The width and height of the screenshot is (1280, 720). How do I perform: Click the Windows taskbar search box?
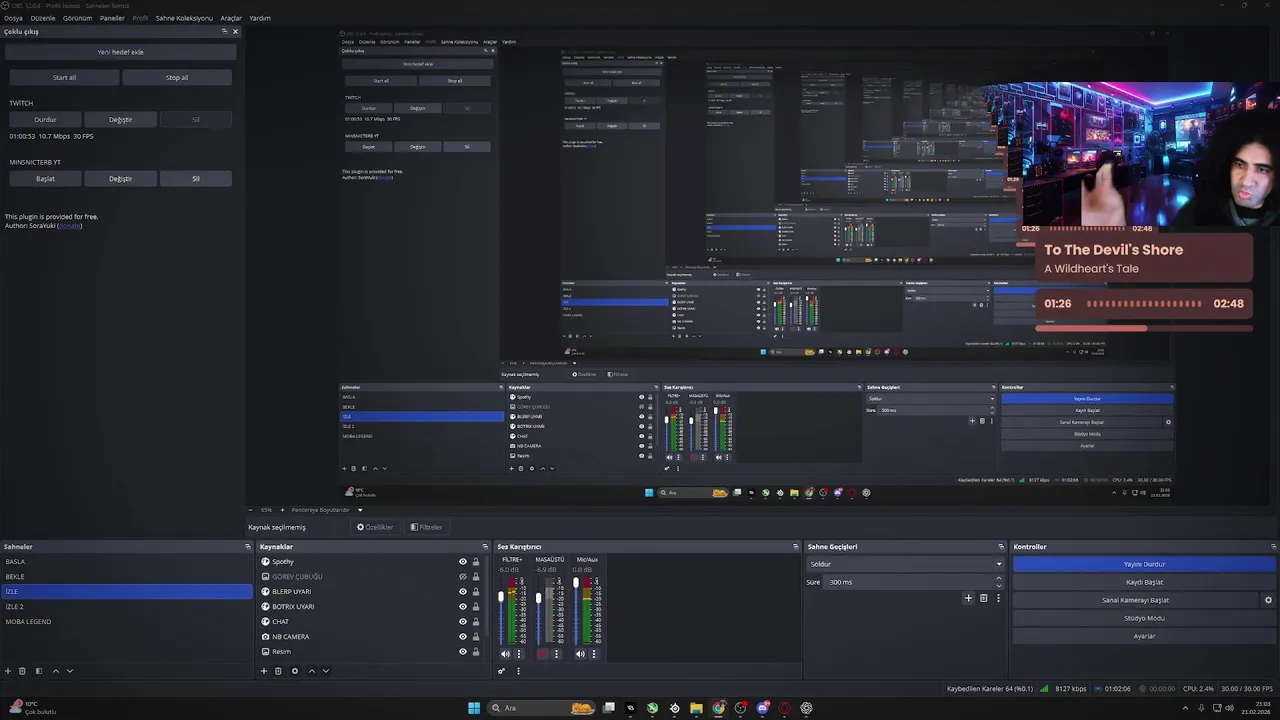tap(540, 708)
